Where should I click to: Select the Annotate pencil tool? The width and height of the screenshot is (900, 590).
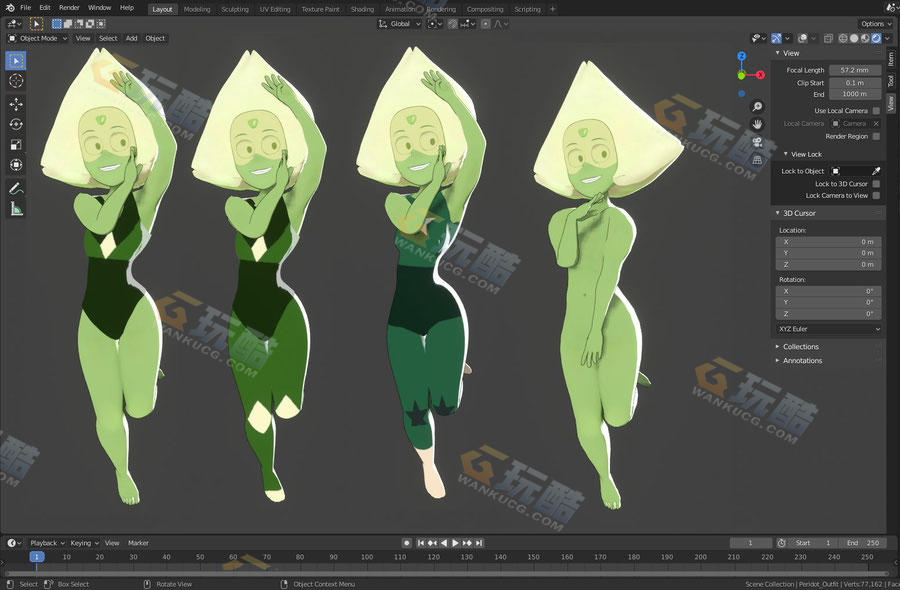(16, 188)
